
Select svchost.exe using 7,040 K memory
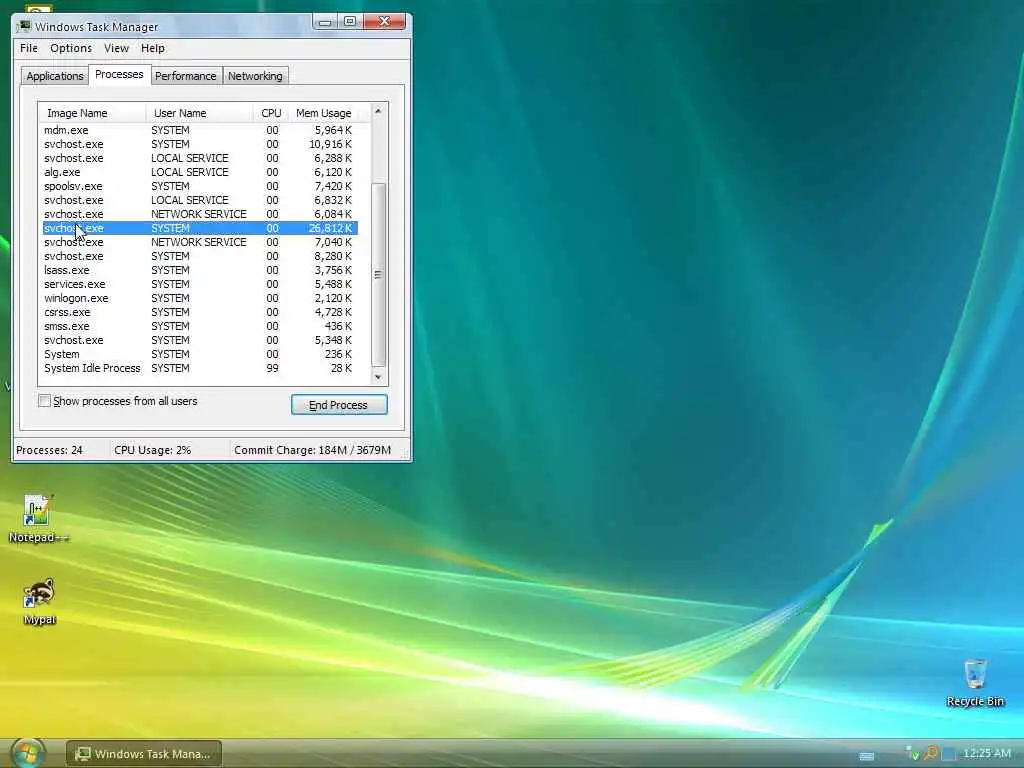[x=200, y=242]
